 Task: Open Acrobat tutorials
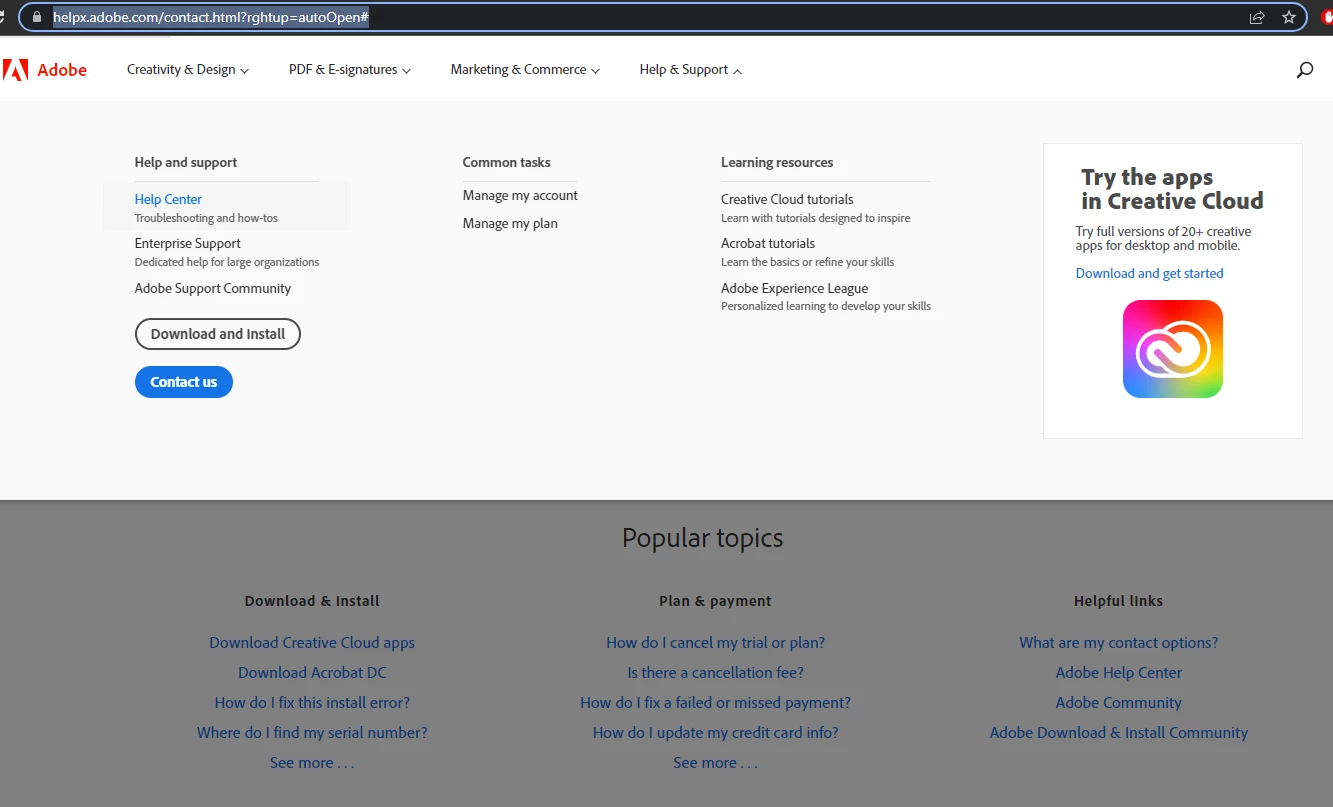click(x=768, y=243)
